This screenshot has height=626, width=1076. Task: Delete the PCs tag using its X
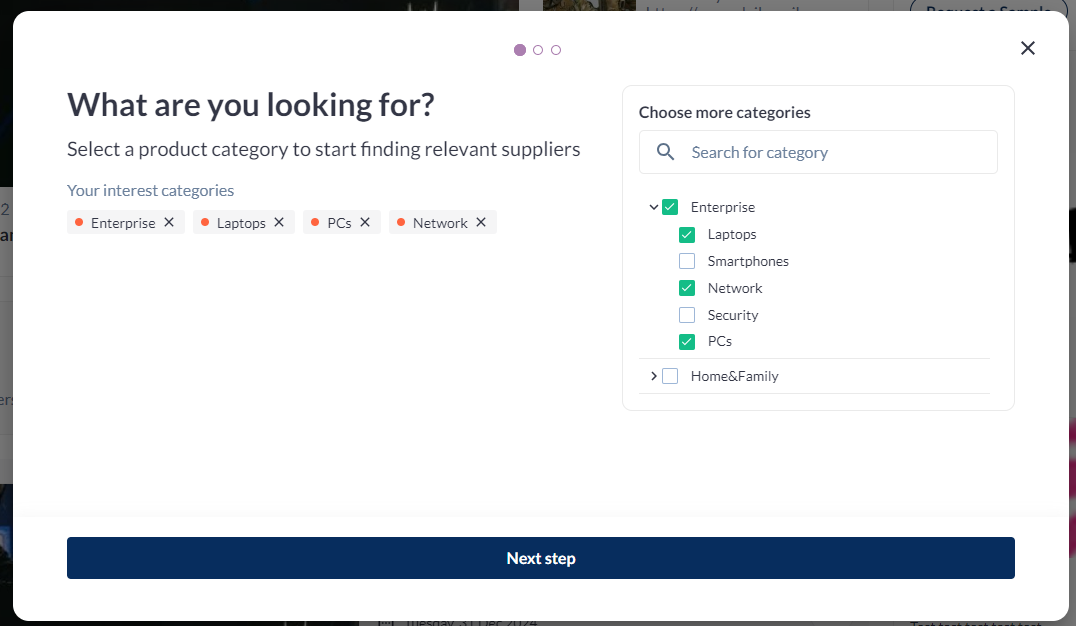point(365,222)
